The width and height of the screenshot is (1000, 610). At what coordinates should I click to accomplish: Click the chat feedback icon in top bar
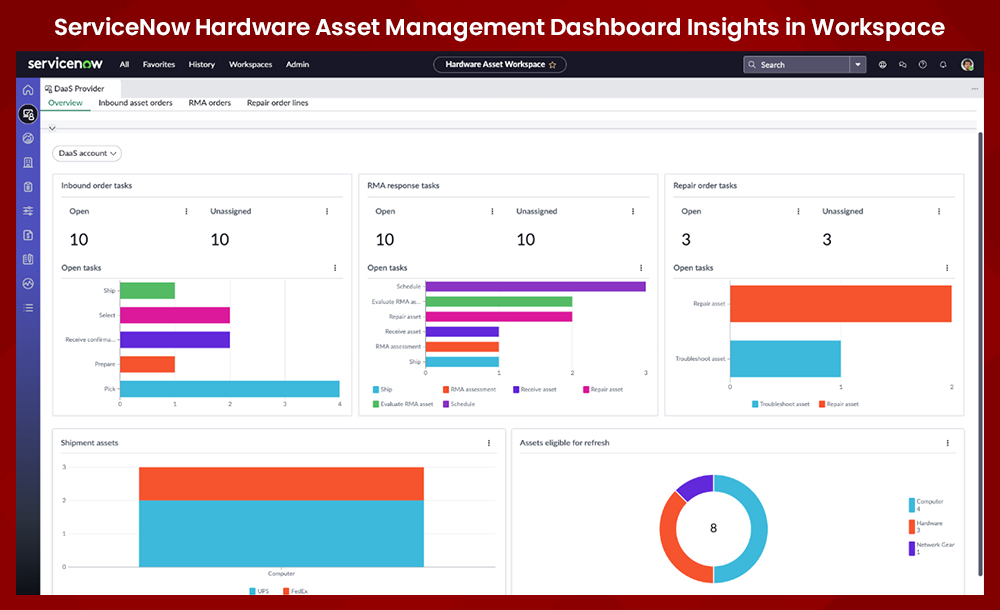point(903,64)
